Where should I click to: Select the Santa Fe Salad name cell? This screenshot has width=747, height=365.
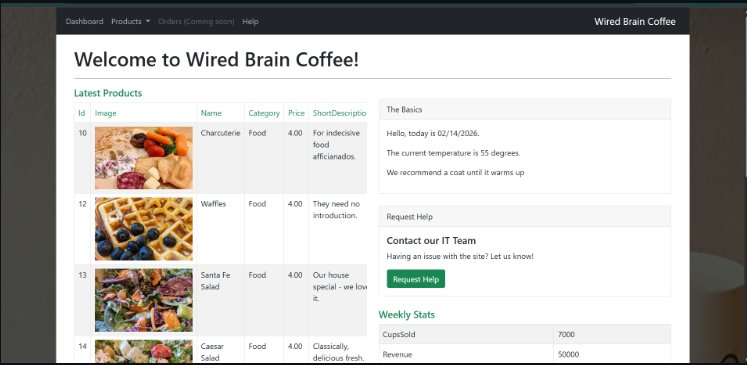[221, 300]
